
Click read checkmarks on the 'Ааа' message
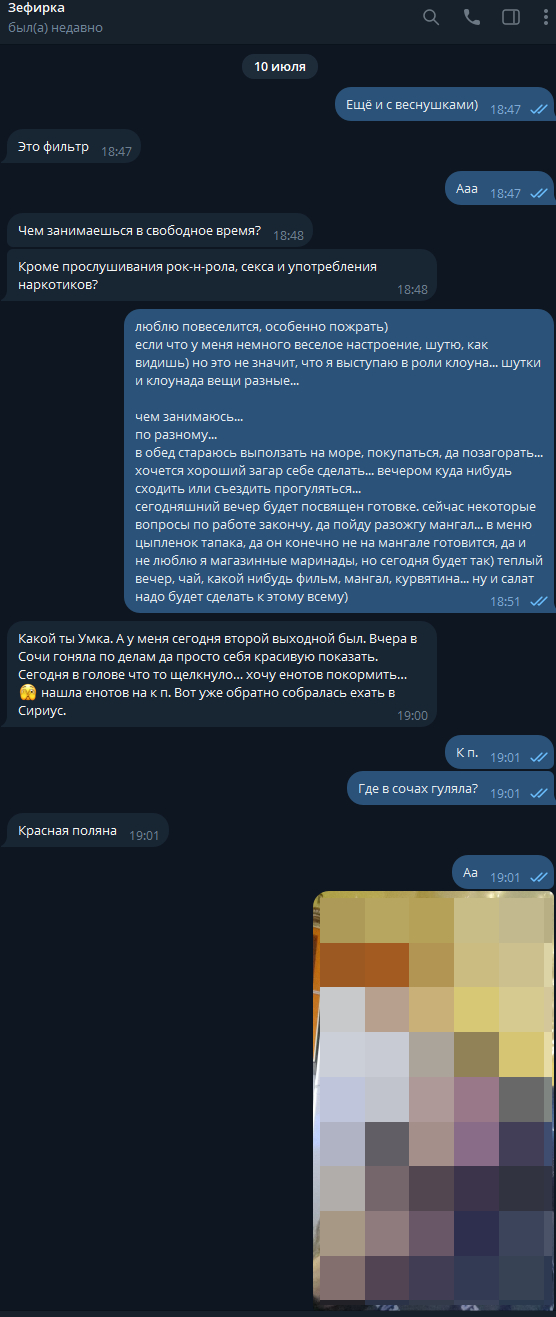coord(539,193)
